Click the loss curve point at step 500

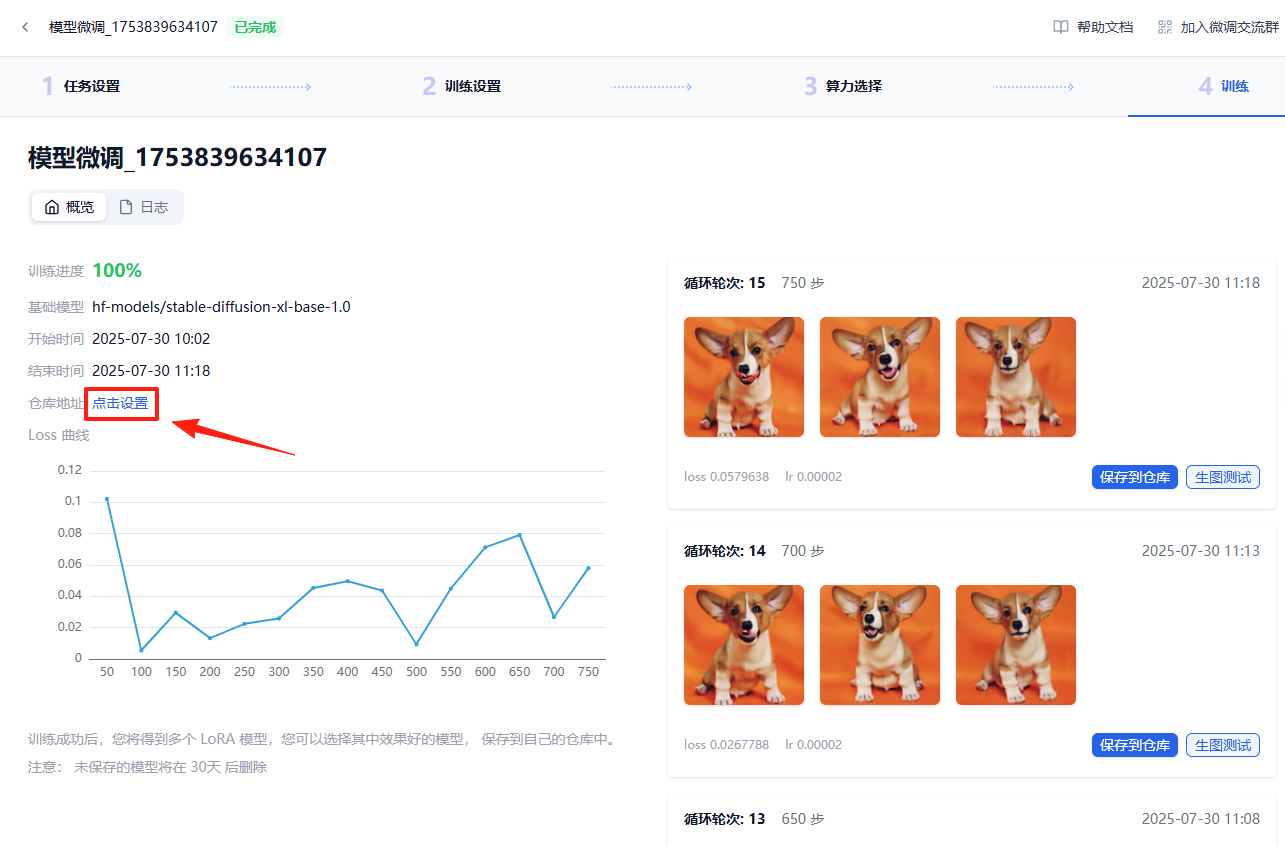click(x=416, y=644)
